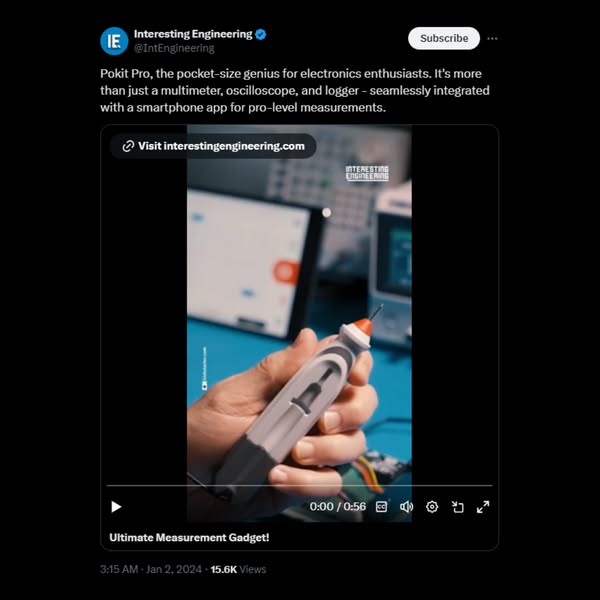Viewport: 600px width, 600px height.
Task: Visit interestingengineering.com link
Action: (213, 146)
